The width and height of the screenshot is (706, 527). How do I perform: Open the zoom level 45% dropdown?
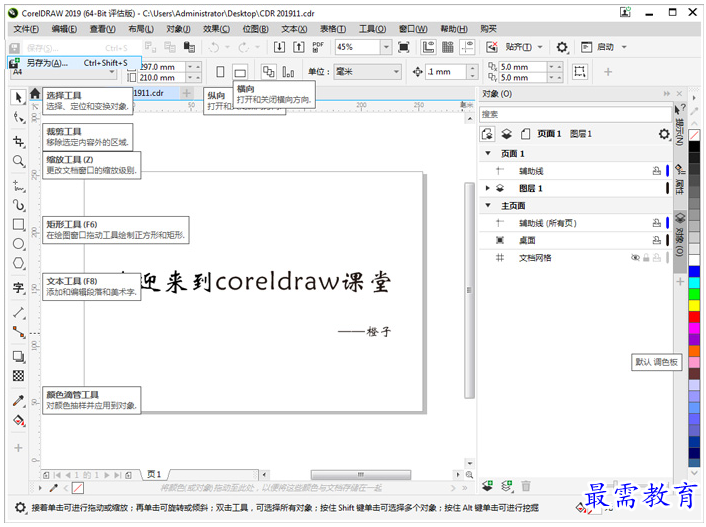tap(386, 47)
